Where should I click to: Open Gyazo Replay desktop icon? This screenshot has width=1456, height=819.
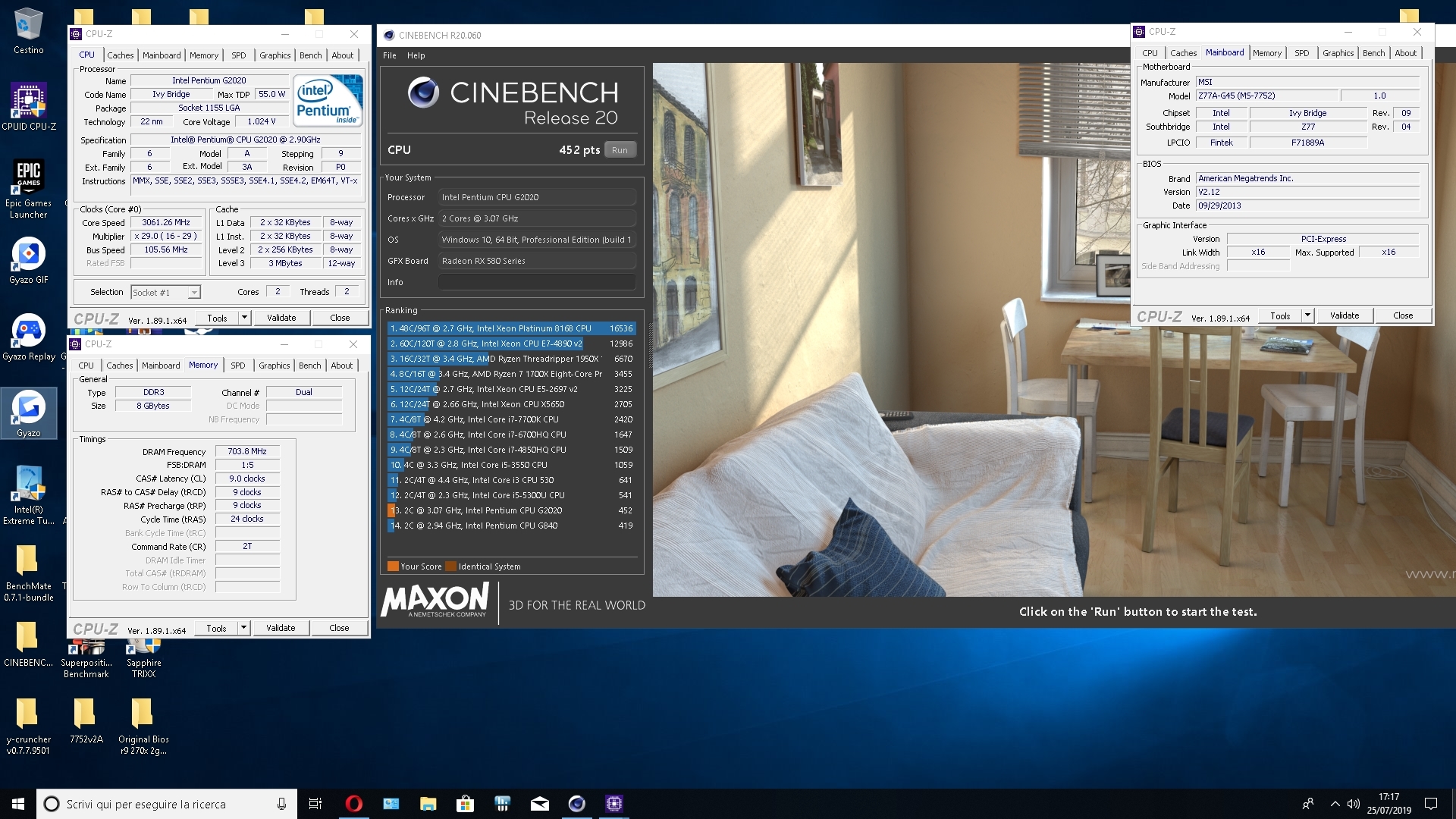[x=28, y=337]
